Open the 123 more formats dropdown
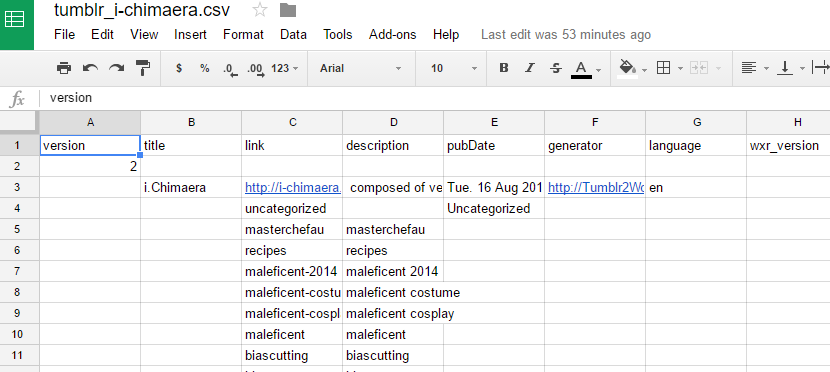This screenshot has width=830, height=372. [285, 68]
